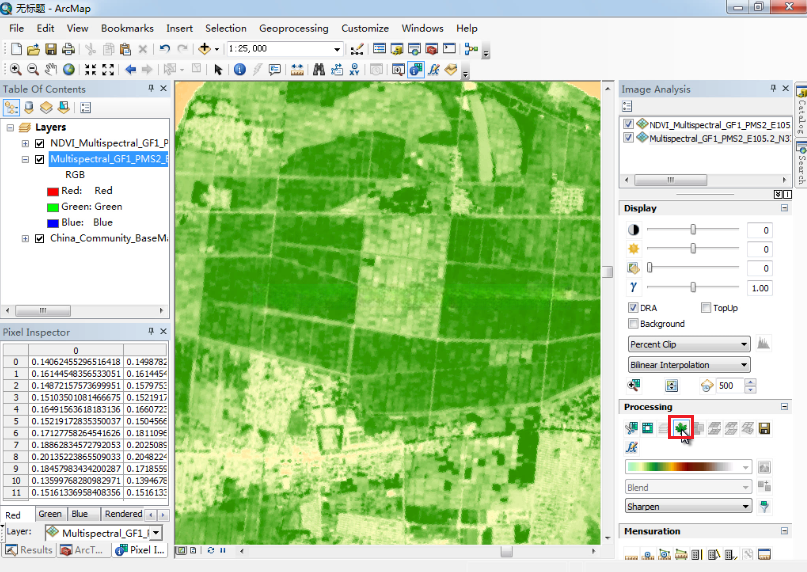Click the Export save icon in Processing

point(765,429)
